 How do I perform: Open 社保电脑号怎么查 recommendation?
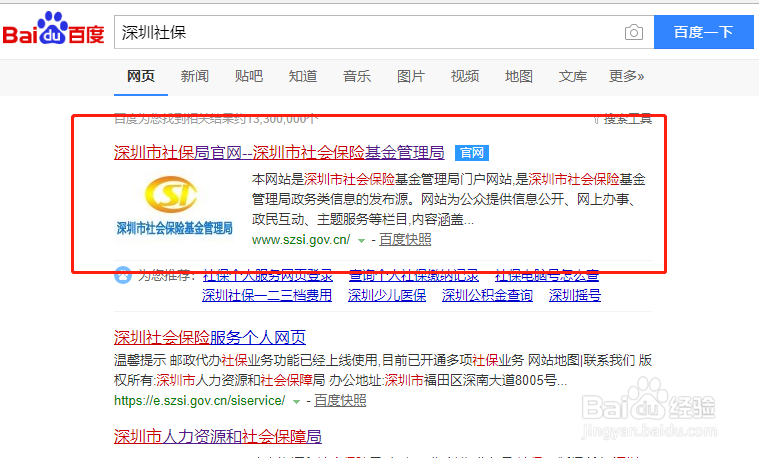coord(547,275)
